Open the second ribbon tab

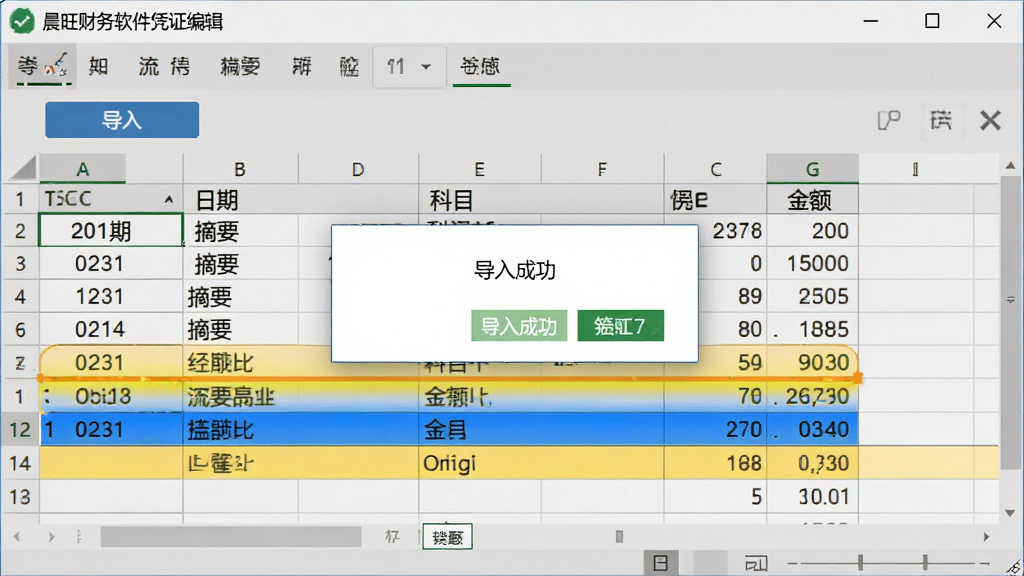click(99, 67)
